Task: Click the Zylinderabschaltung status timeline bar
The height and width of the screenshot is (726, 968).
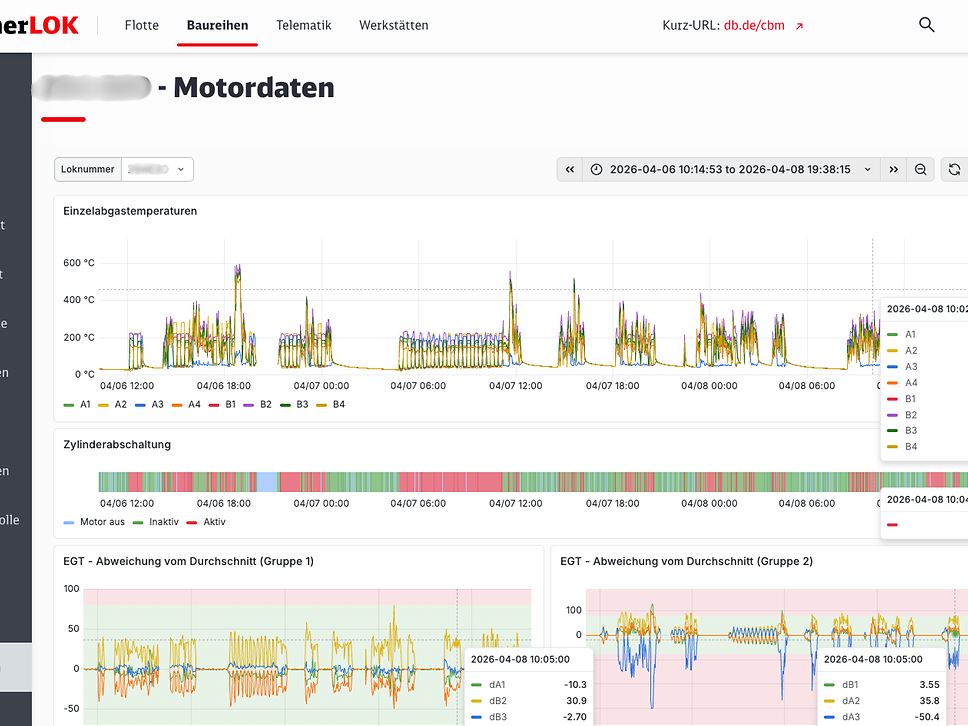Action: [x=533, y=482]
